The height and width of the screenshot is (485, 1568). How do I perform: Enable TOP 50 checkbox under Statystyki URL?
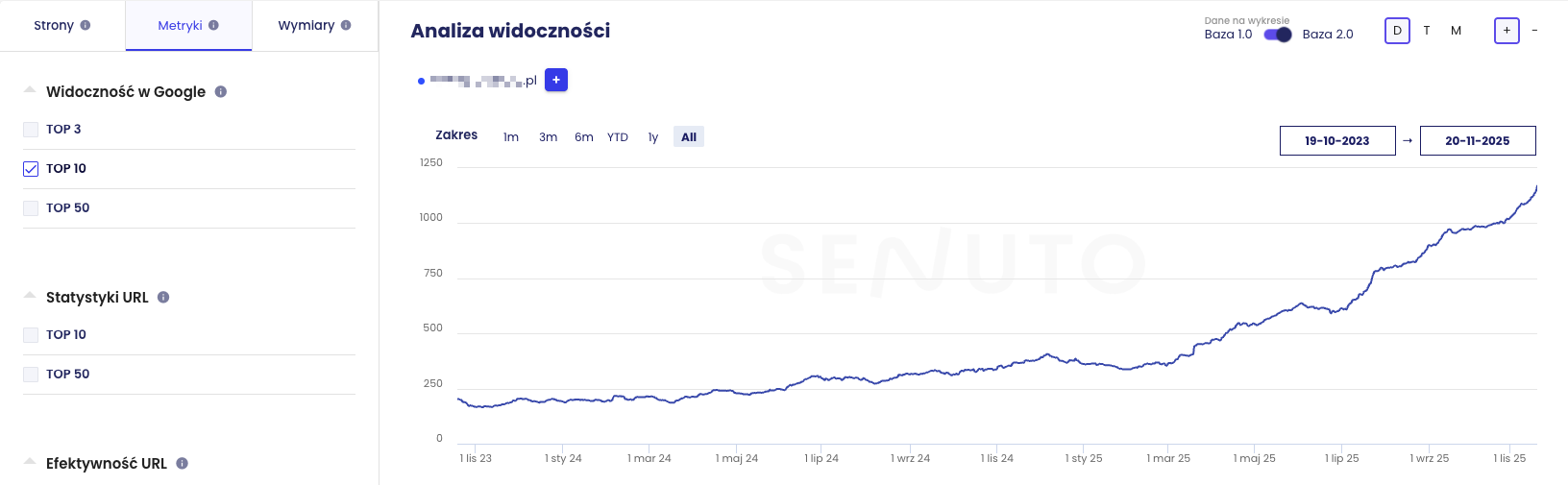point(31,375)
